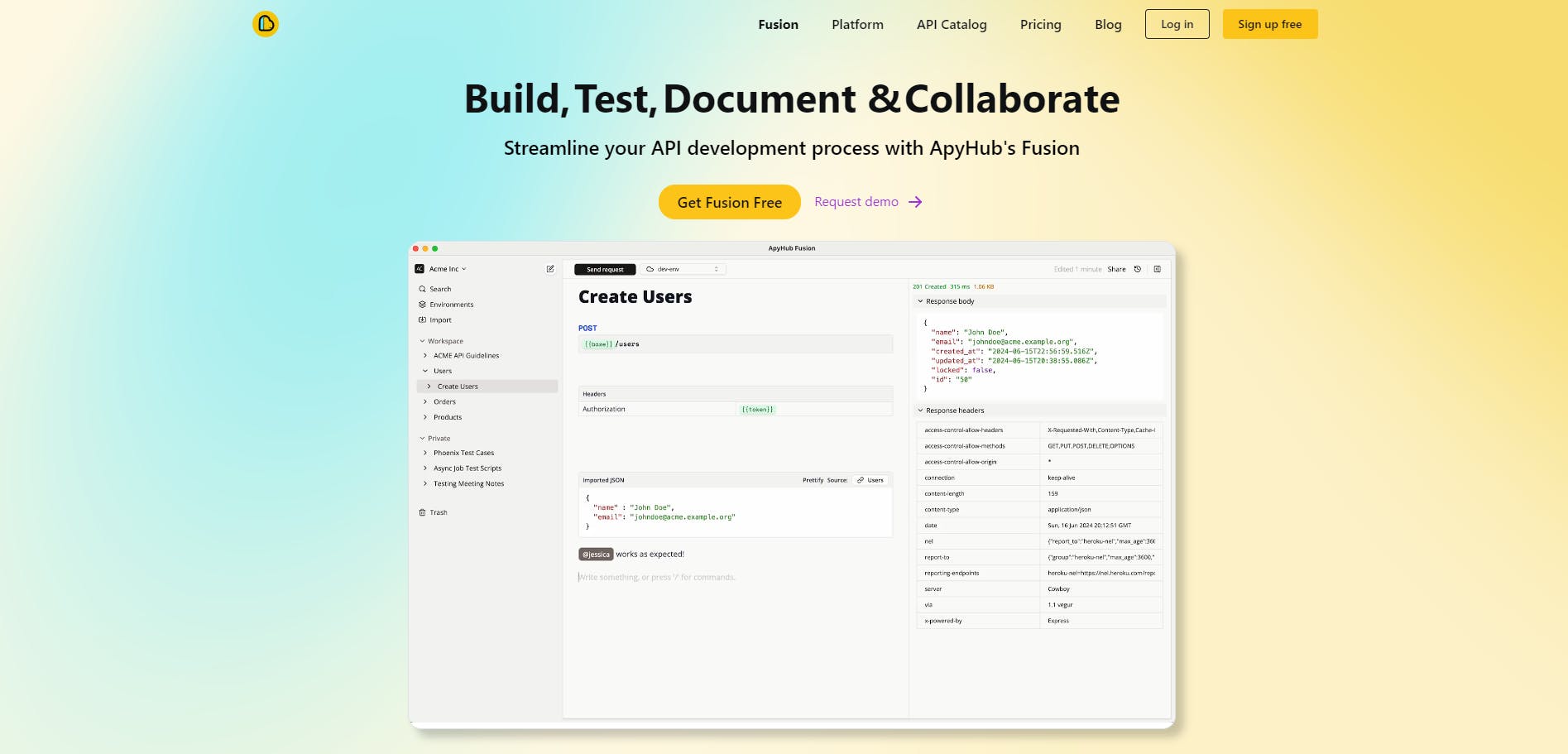Click the Search magnifier icon in sidebar
Image resolution: width=1568 pixels, height=754 pixels.
pos(422,289)
